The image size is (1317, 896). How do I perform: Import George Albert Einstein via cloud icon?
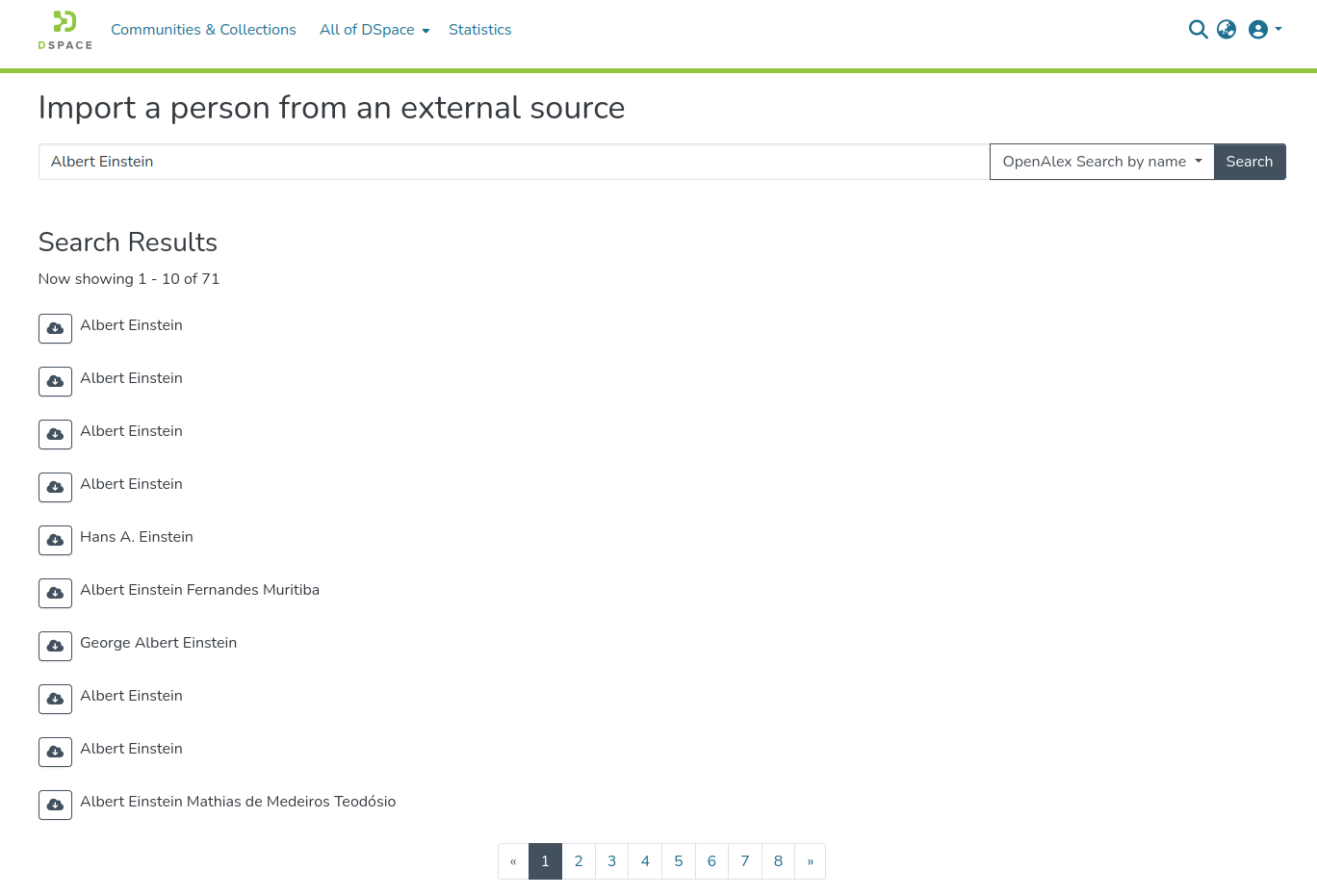[x=55, y=646]
